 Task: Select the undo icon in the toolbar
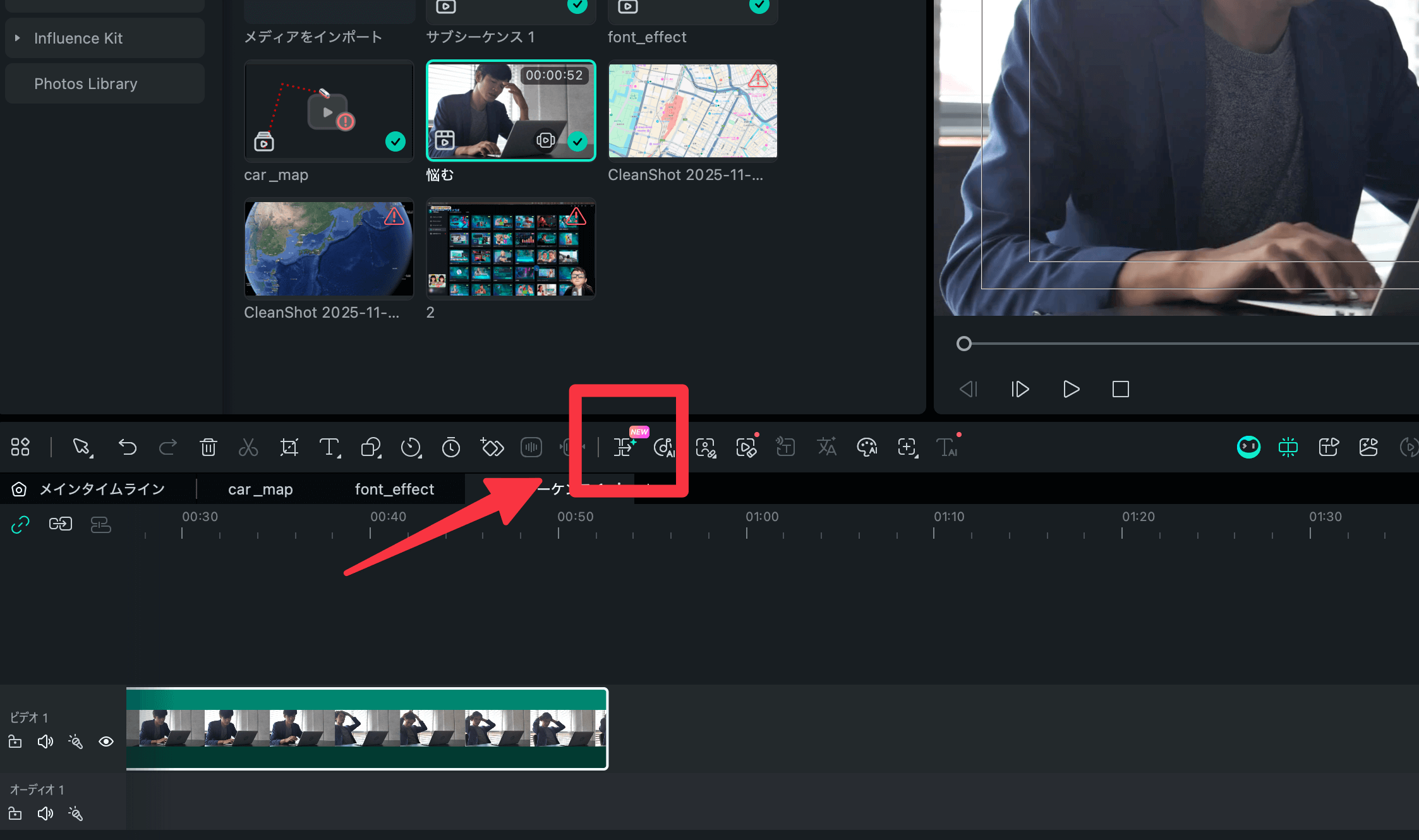click(x=127, y=447)
